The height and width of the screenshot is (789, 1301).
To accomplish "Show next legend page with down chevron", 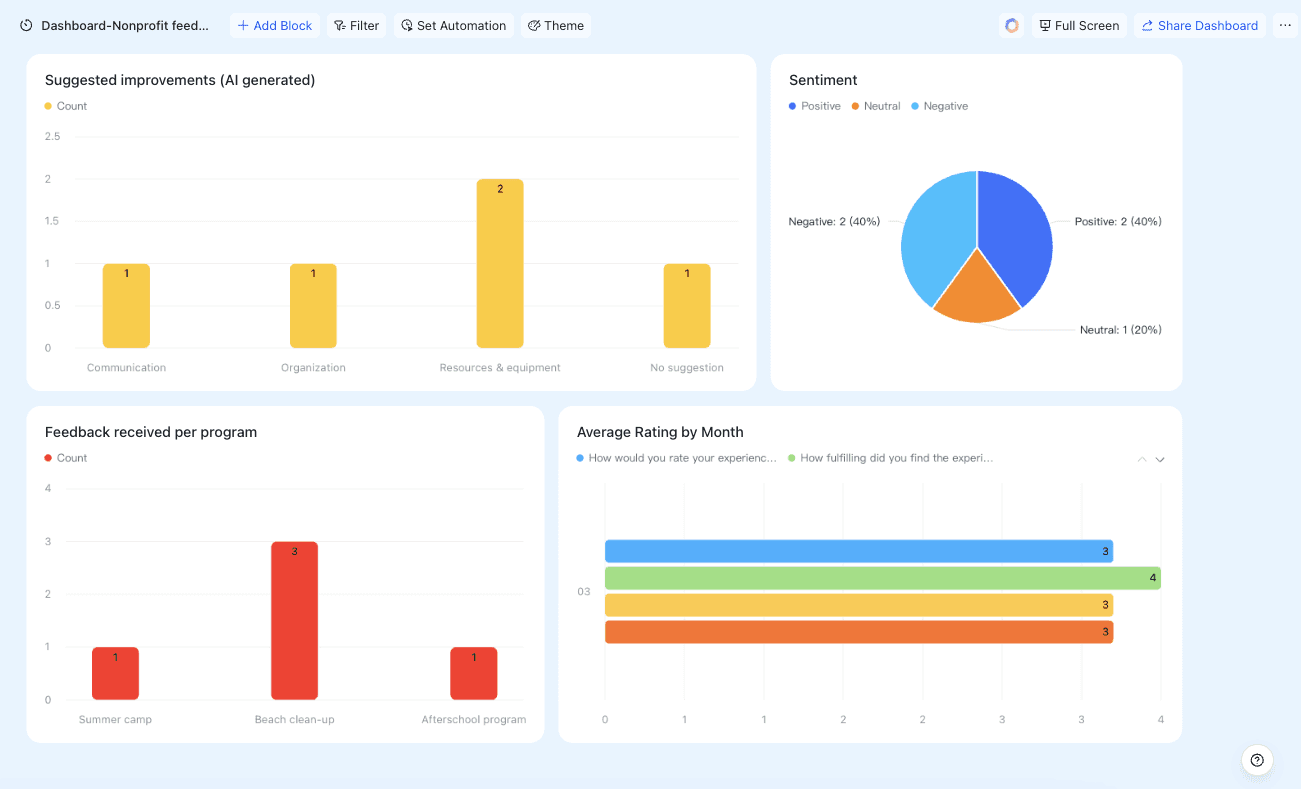I will tap(1160, 459).
